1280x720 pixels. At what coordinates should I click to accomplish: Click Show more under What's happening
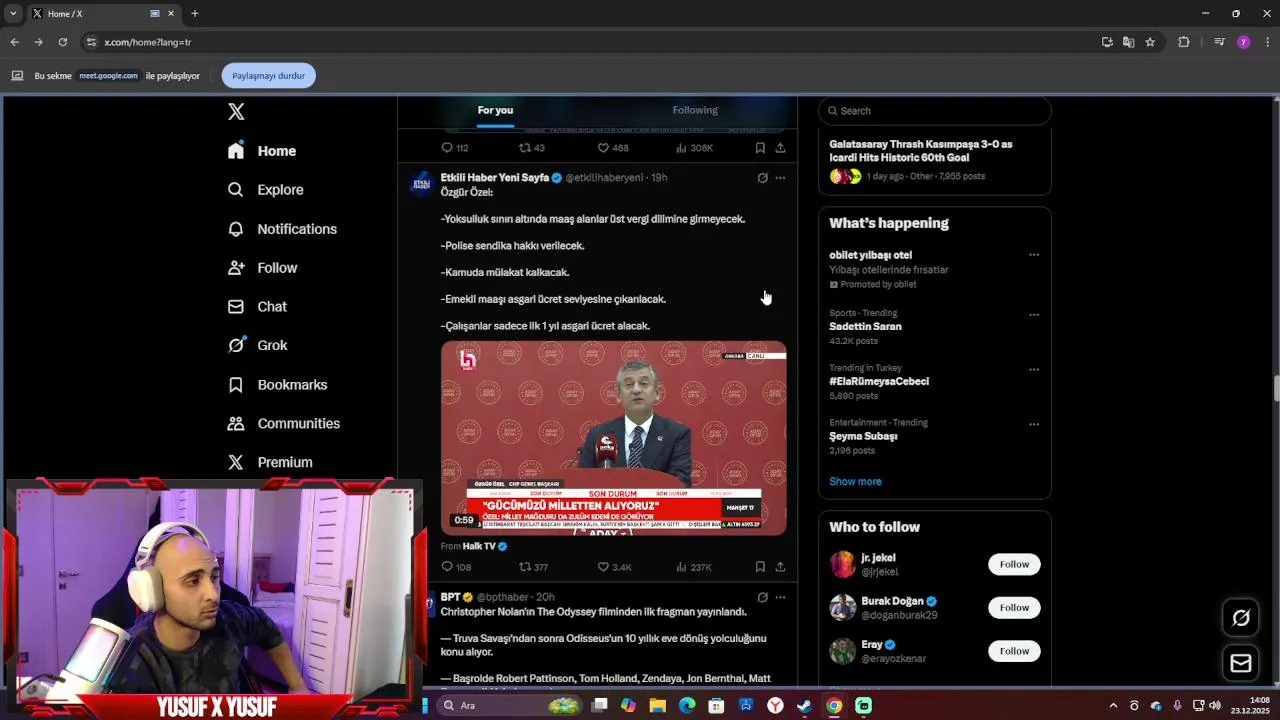click(855, 482)
